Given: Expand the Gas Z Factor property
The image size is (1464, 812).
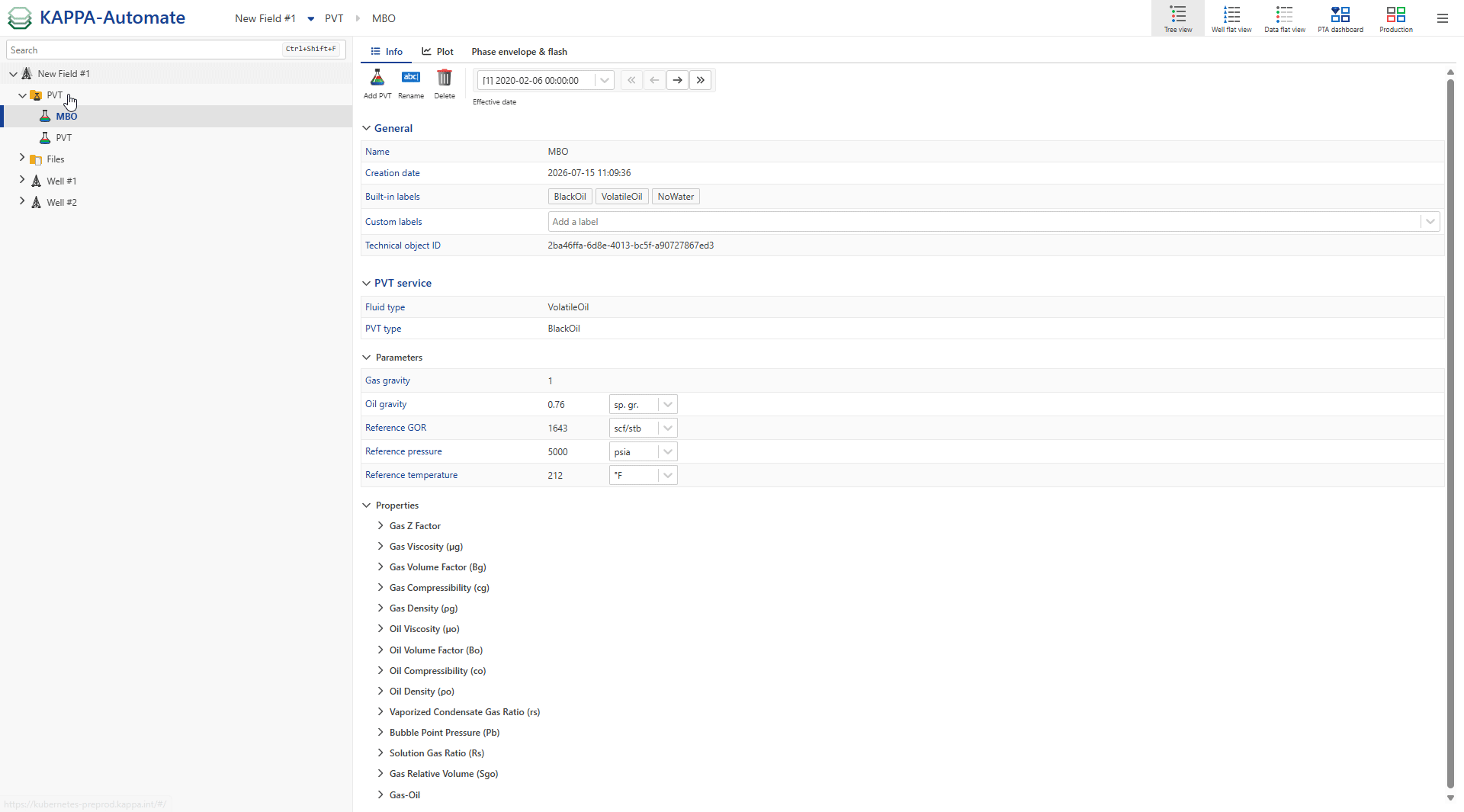Looking at the screenshot, I should tap(380, 526).
